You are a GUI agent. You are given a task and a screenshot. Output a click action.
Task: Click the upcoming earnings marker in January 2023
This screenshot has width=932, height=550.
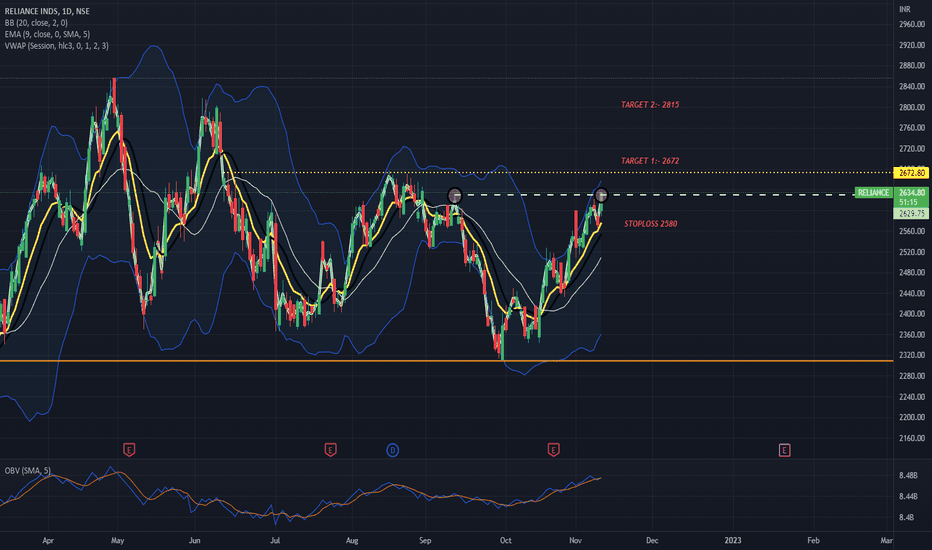785,450
